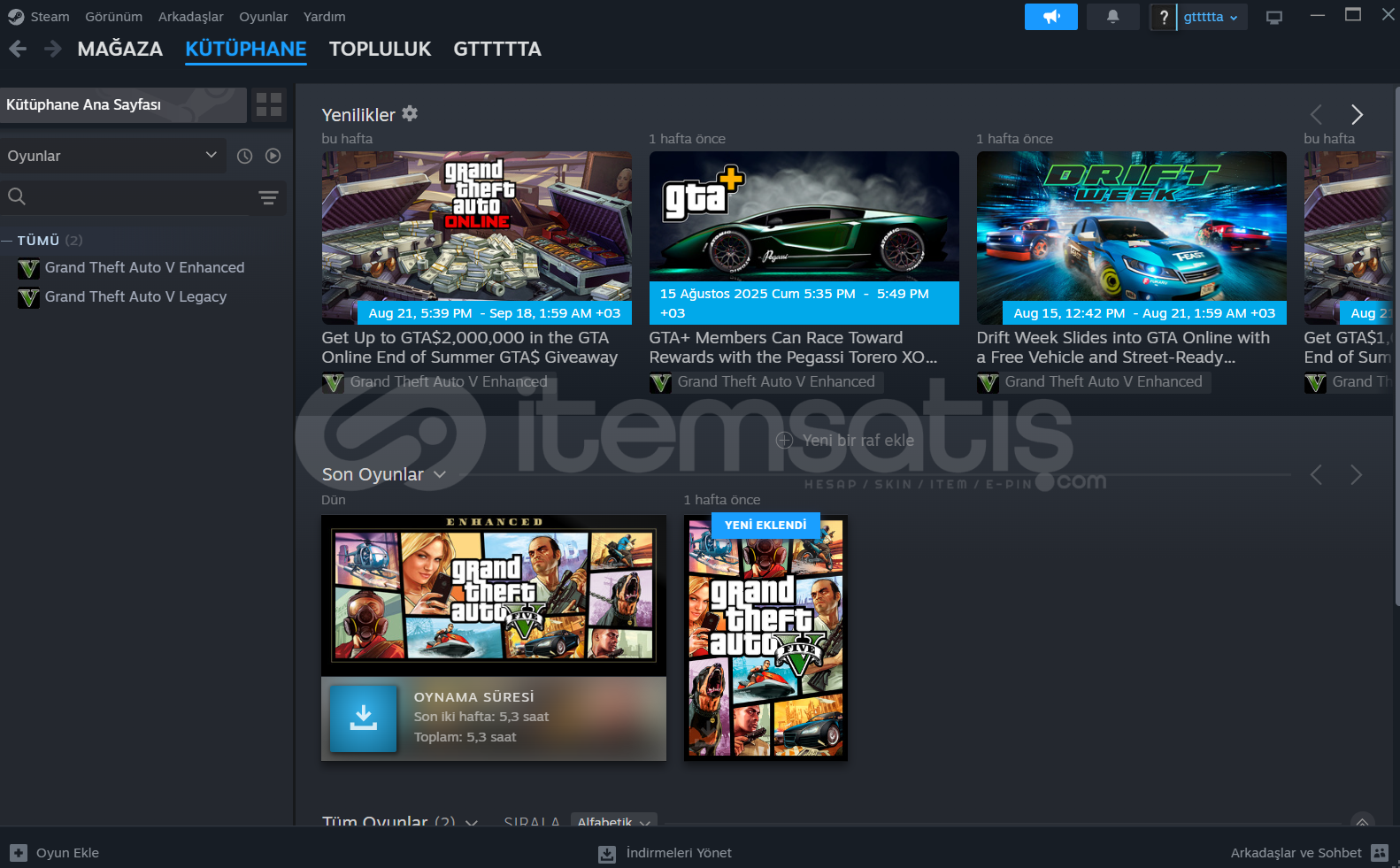Open the GTA V Legacy cover with YENİ EKLENDİ

[765, 638]
